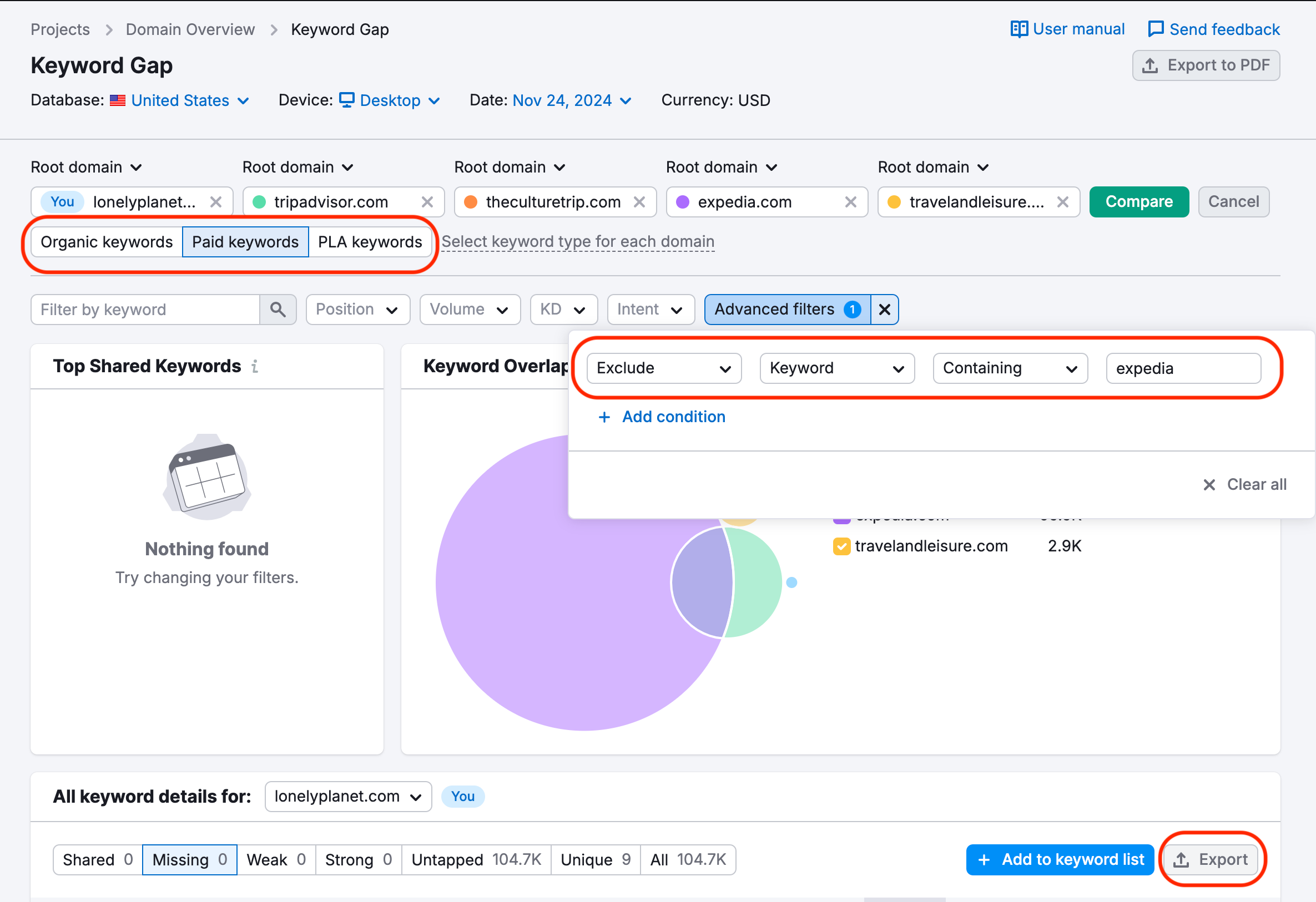
Task: Open the Position filter dropdown
Action: tap(358, 310)
